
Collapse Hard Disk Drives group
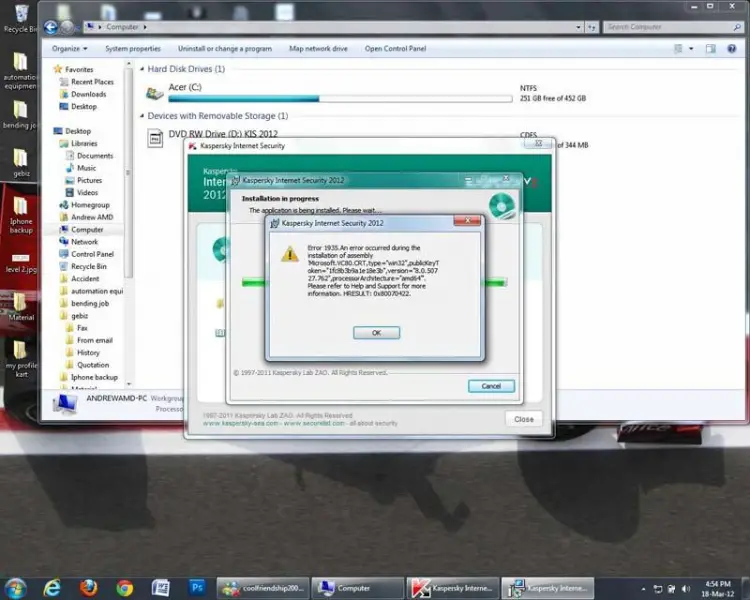click(142, 69)
